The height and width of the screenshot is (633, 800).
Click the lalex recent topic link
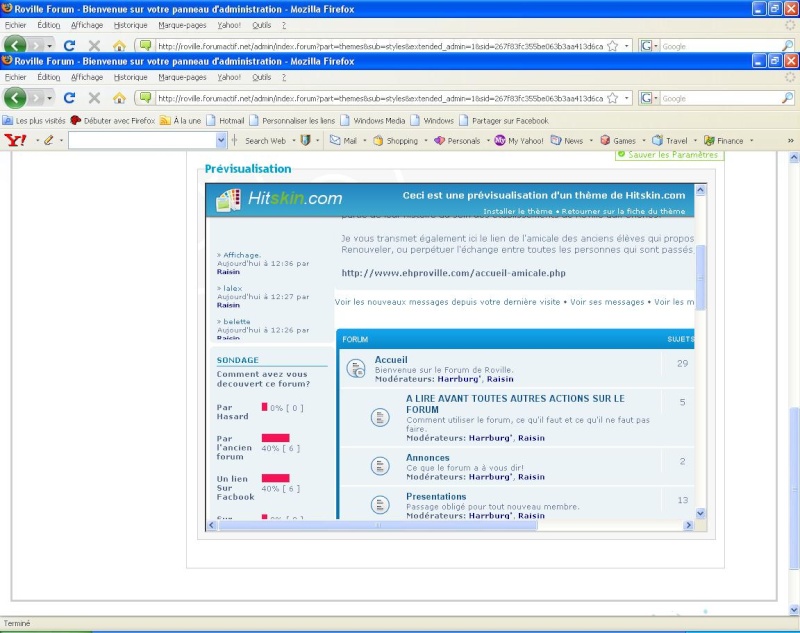[232, 288]
